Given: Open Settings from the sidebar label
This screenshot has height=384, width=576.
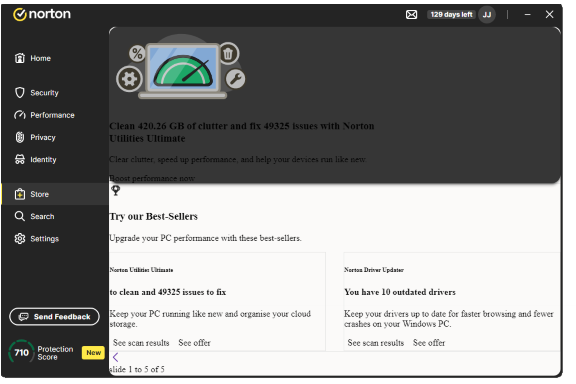Looking at the screenshot, I should pyautogui.click(x=44, y=239).
